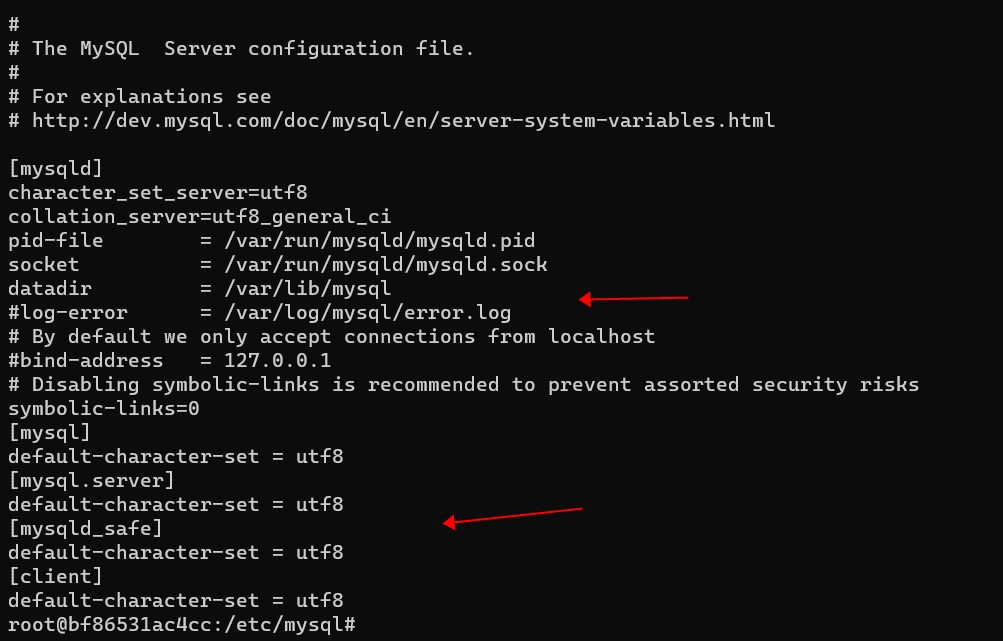Click the commented log-error path /var/log/mysql/error.log
This screenshot has width=1003, height=641.
367,313
